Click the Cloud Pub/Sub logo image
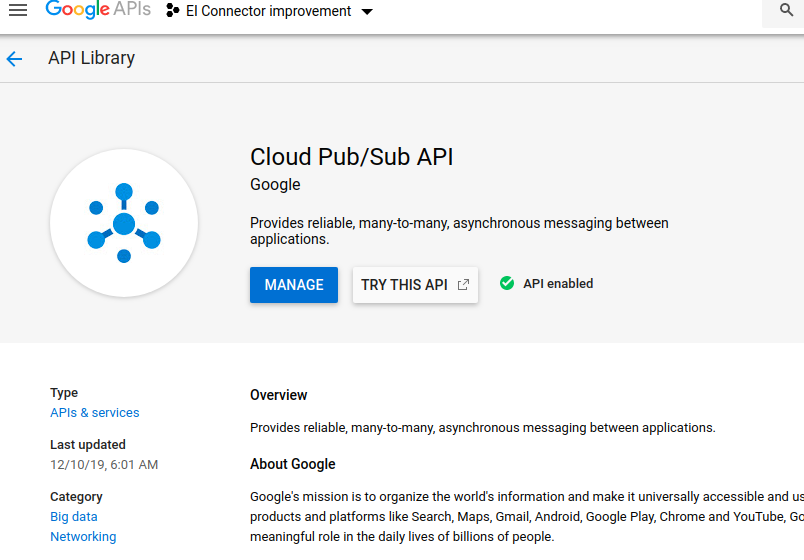Screen dimensions: 804x560 pos(124,223)
